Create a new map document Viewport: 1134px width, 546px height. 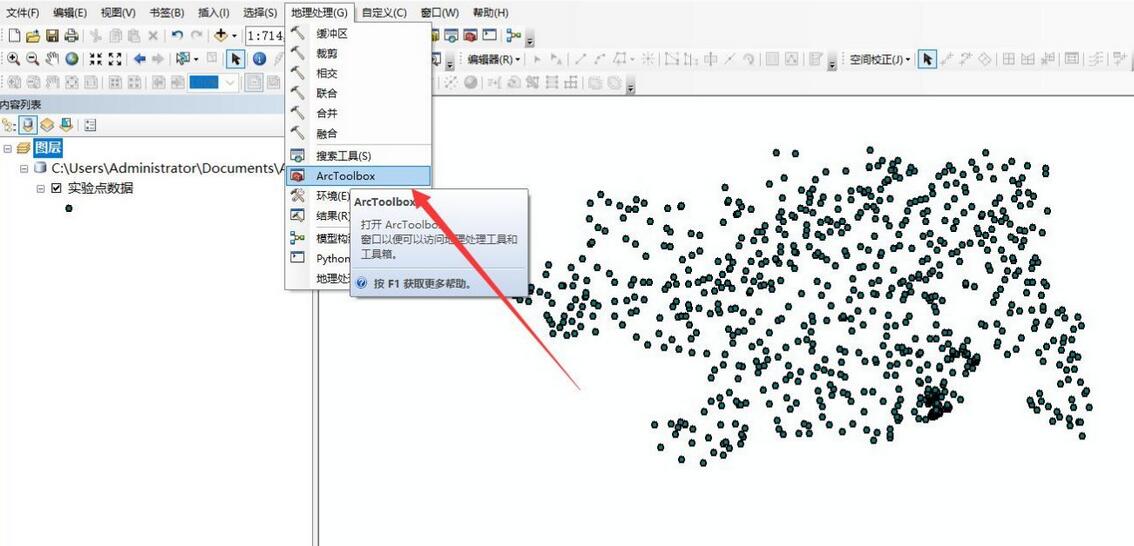[x=14, y=35]
